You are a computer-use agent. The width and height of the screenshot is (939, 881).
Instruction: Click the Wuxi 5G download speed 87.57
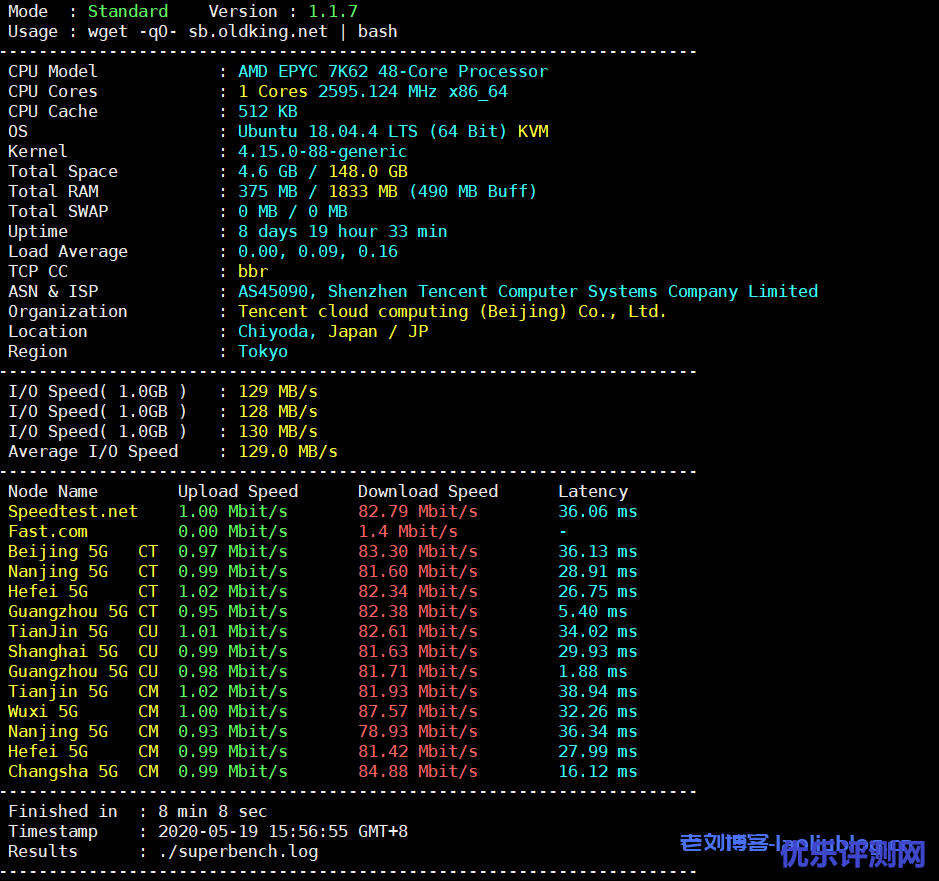(x=417, y=711)
